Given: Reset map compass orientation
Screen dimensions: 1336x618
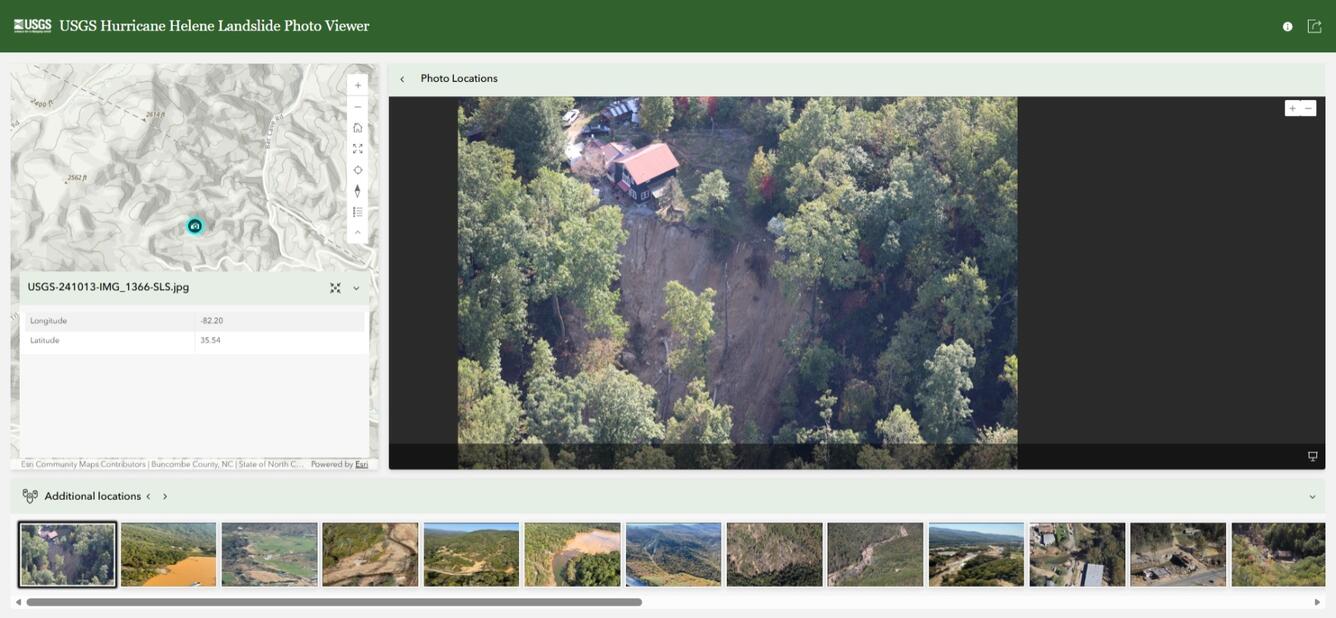Looking at the screenshot, I should coord(357,191).
